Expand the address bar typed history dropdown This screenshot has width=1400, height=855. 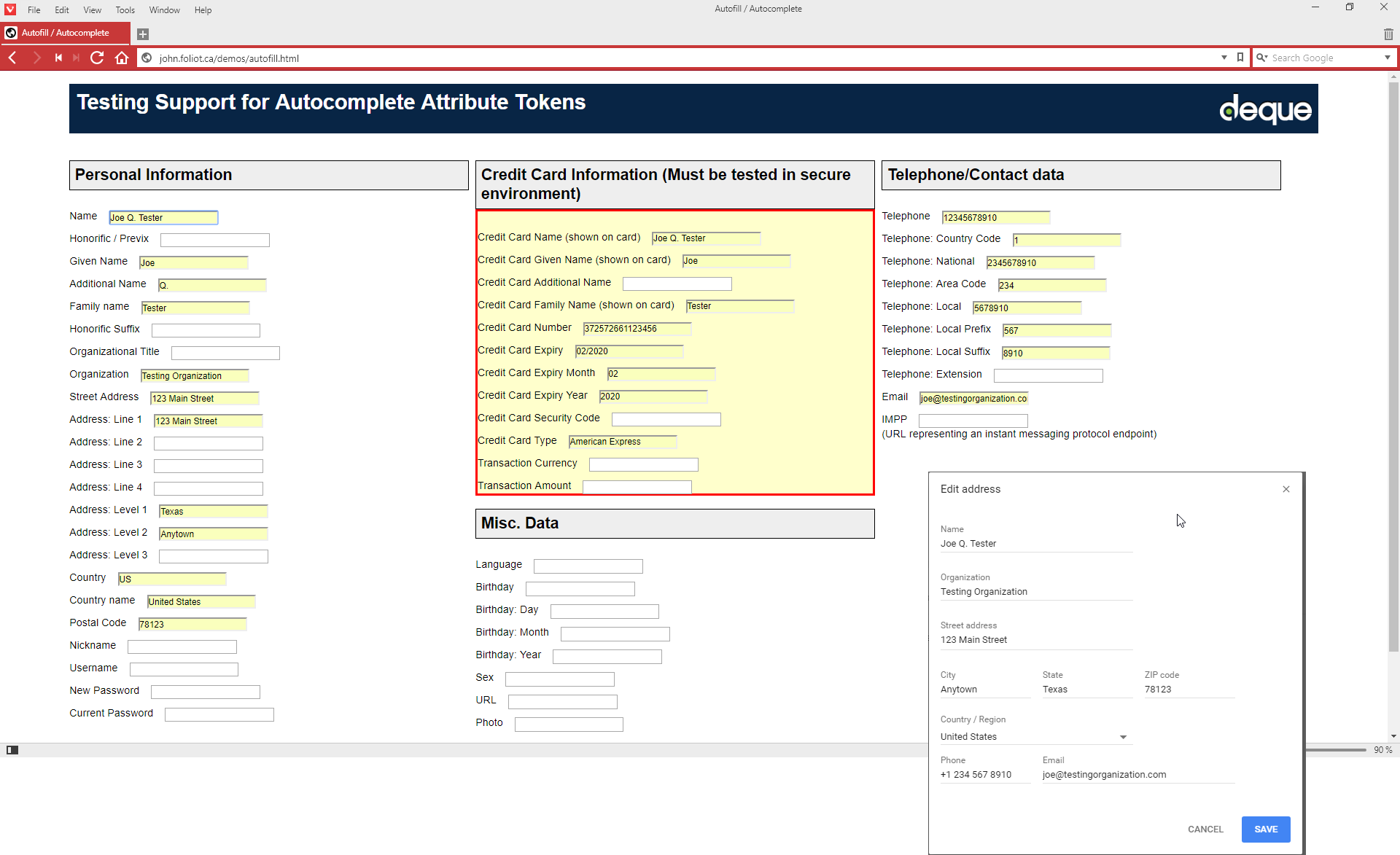[1224, 58]
